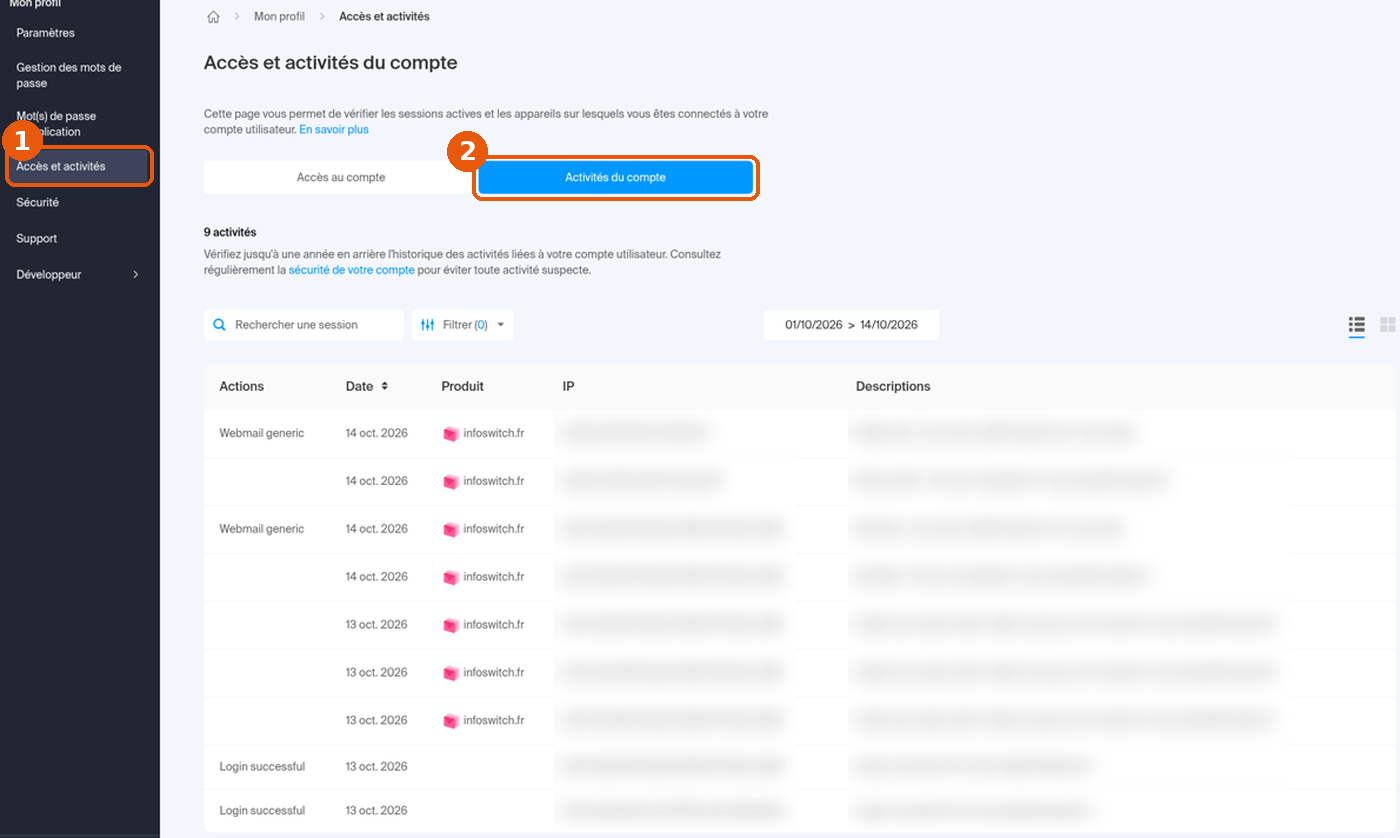Click the Descriptions column header
Image resolution: width=1400 pixels, height=838 pixels.
pos(893,386)
